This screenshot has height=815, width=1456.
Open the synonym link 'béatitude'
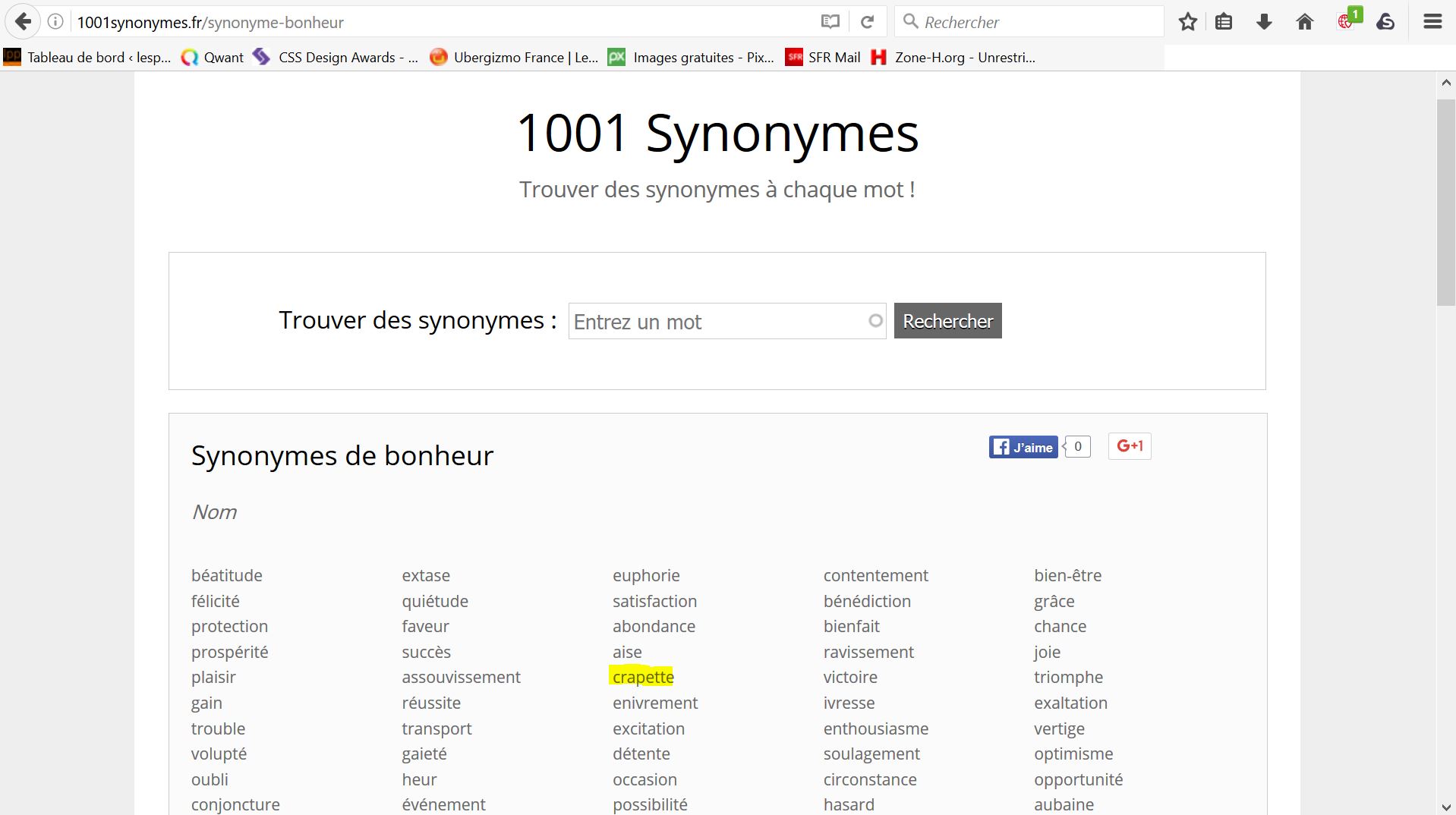(x=226, y=575)
